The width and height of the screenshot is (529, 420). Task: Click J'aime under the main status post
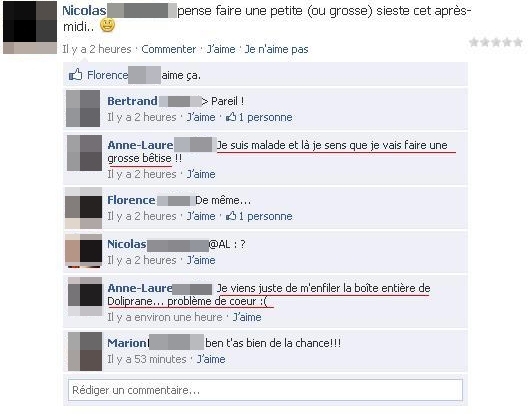click(x=221, y=49)
